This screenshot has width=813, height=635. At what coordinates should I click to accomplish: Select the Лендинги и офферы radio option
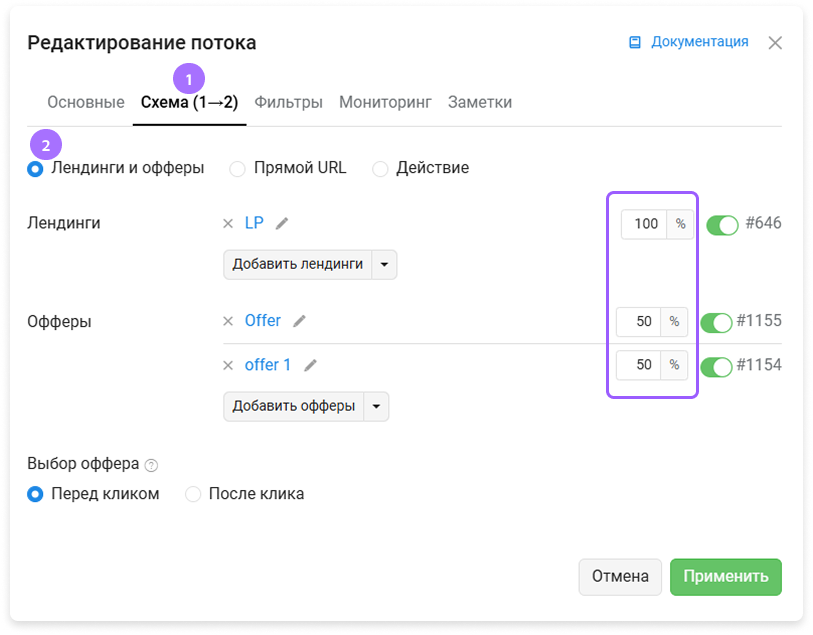coord(35,169)
